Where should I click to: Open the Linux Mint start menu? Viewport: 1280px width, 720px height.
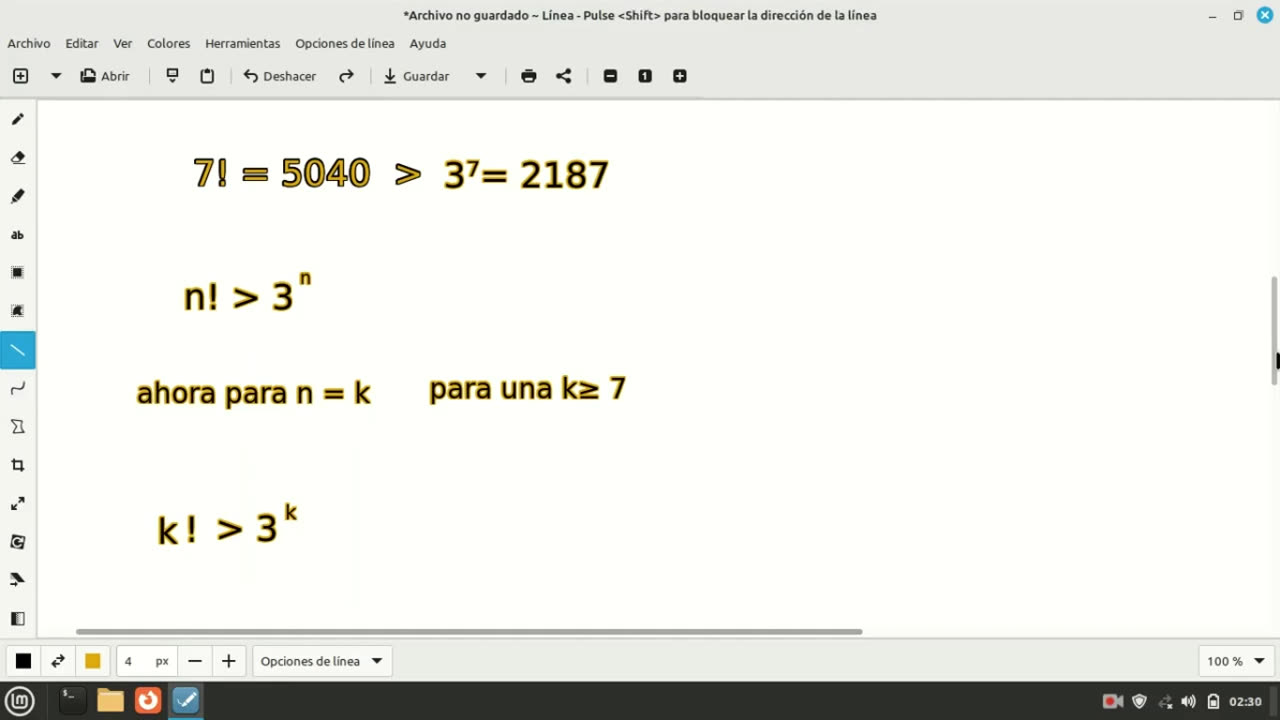[x=20, y=701]
